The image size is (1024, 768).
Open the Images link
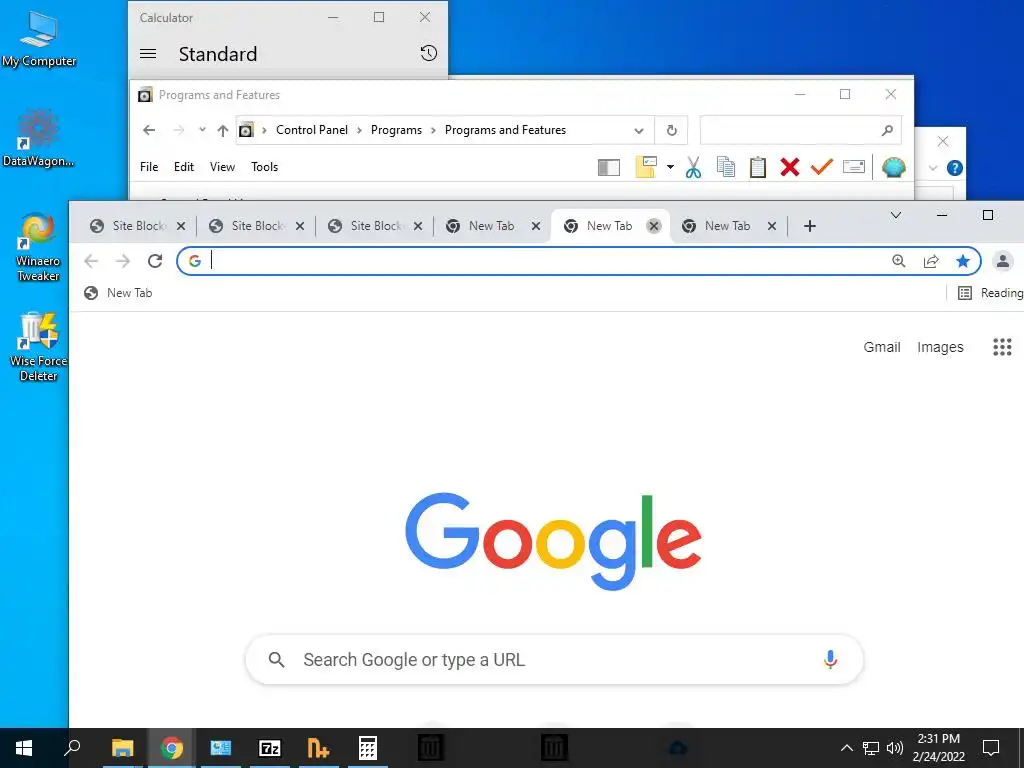940,347
